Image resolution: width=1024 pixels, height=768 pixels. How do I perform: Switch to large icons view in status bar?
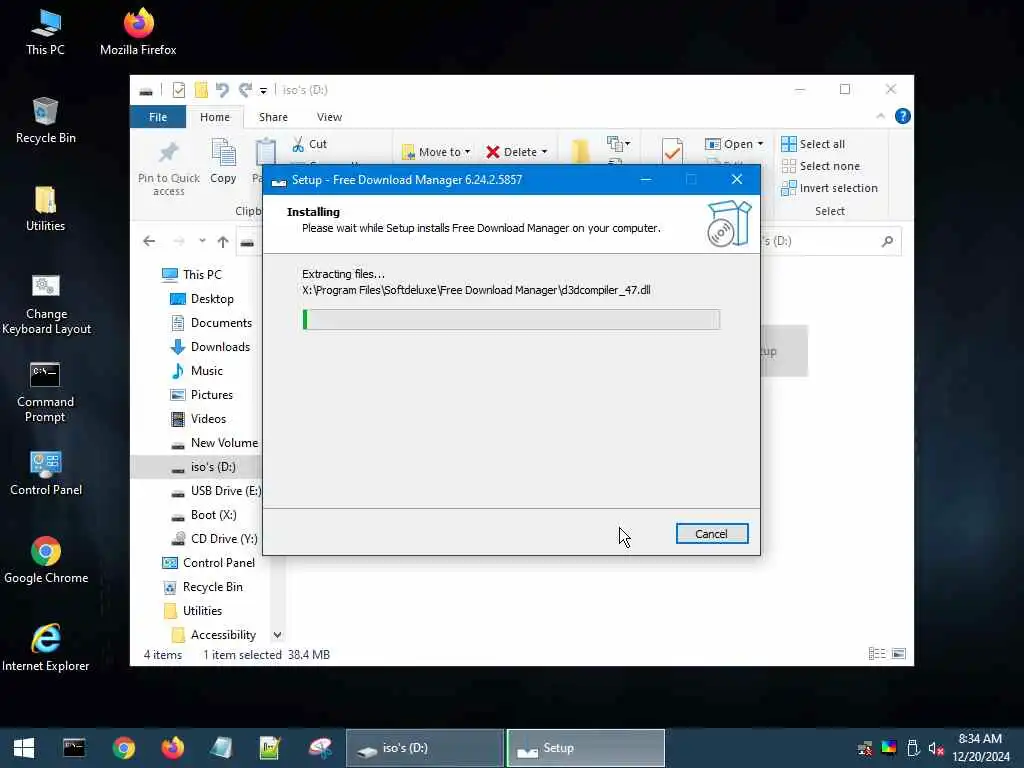(899, 654)
